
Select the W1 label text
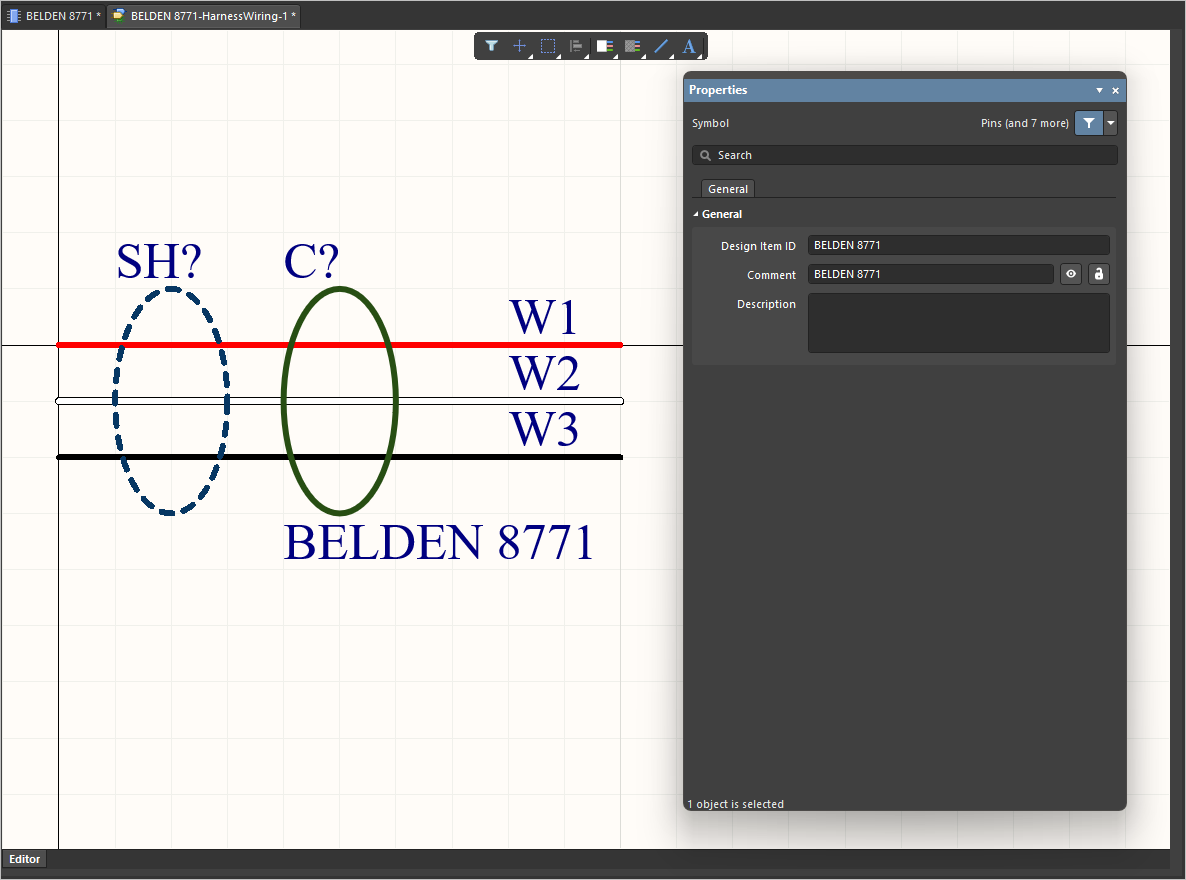click(544, 316)
